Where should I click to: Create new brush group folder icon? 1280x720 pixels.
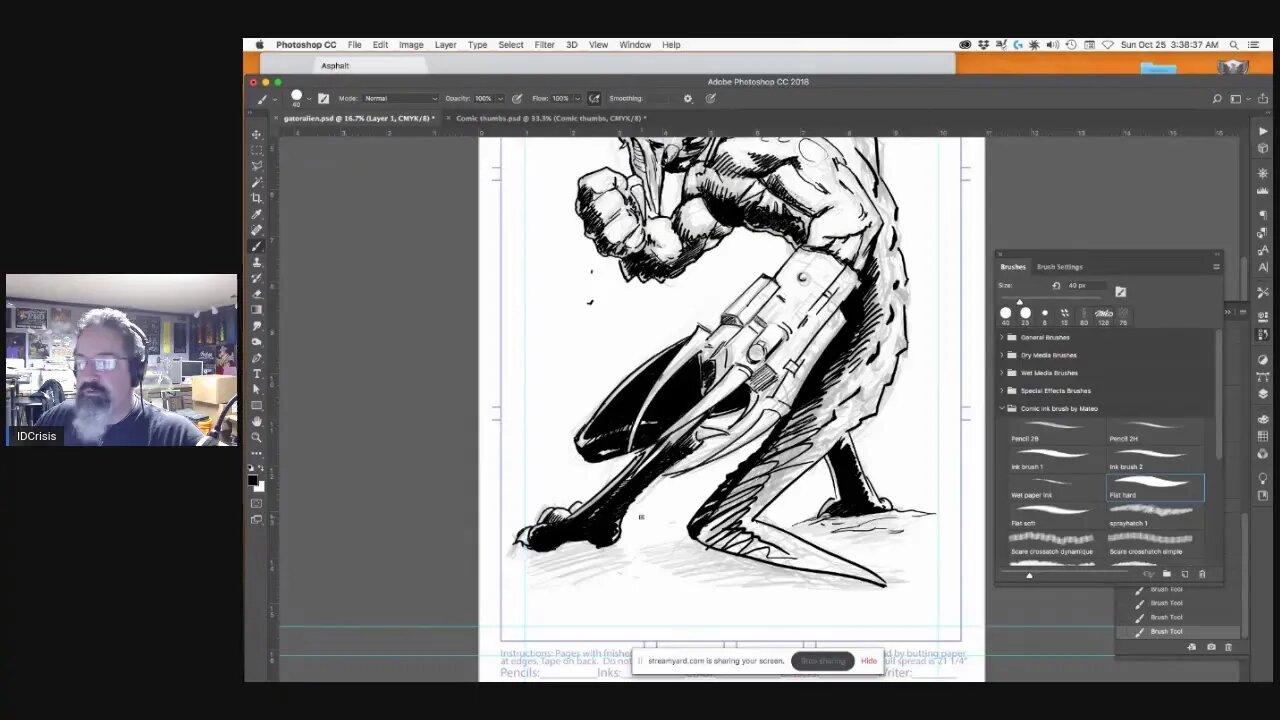[x=1167, y=574]
